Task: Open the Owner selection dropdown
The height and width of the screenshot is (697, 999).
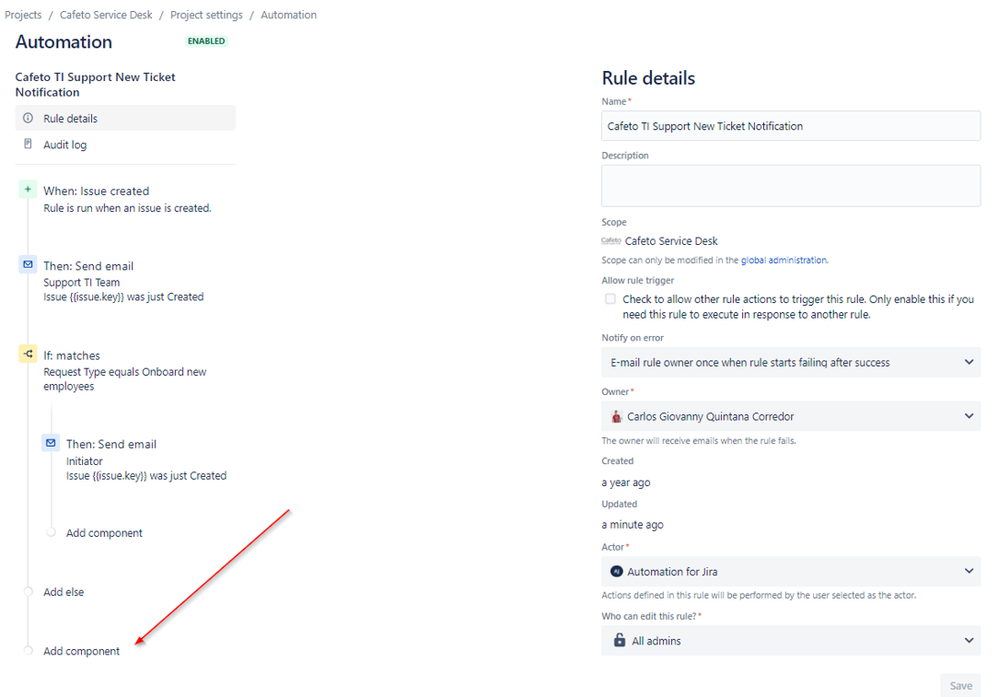Action: tap(968, 416)
